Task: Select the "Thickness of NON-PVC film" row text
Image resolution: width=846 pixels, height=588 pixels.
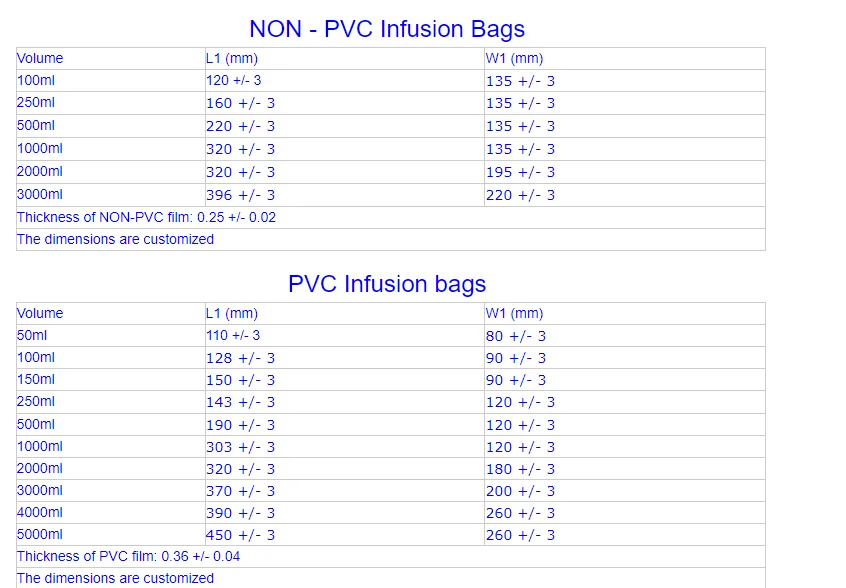Action: (x=146, y=217)
